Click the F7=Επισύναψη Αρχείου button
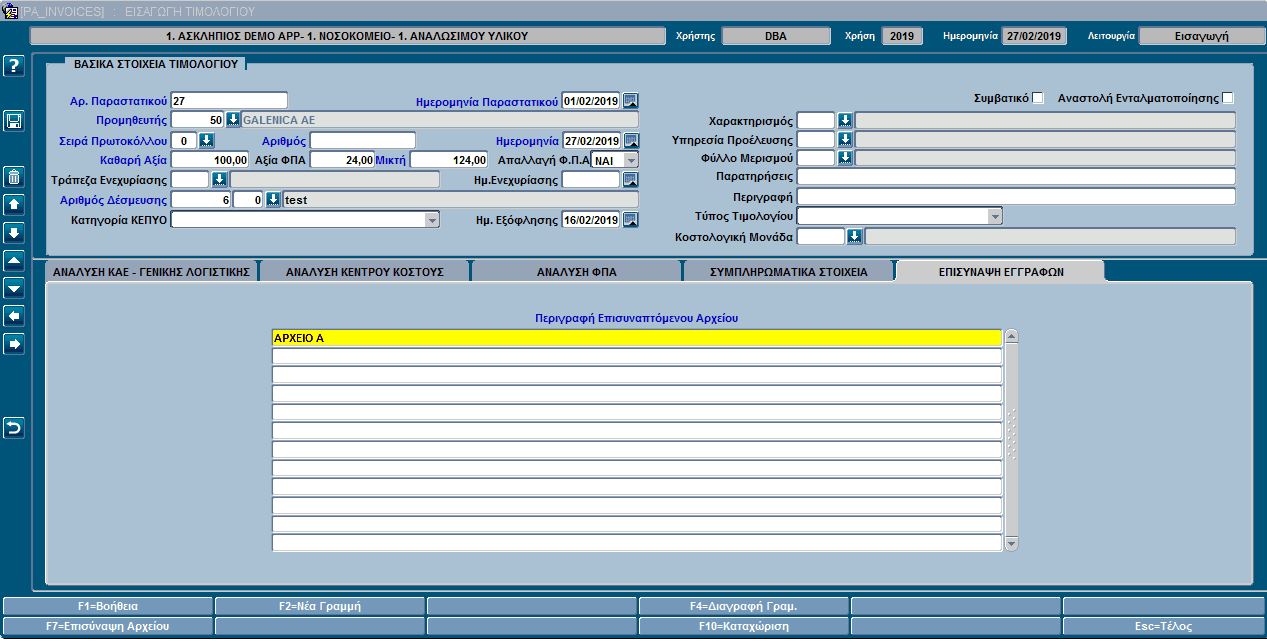1267x644 pixels. [x=108, y=626]
